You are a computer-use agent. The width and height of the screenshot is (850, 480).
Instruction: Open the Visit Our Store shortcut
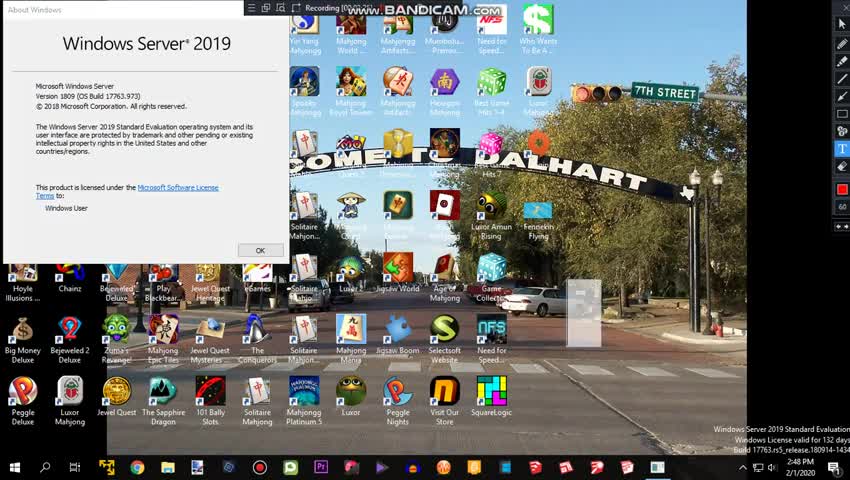click(x=445, y=402)
